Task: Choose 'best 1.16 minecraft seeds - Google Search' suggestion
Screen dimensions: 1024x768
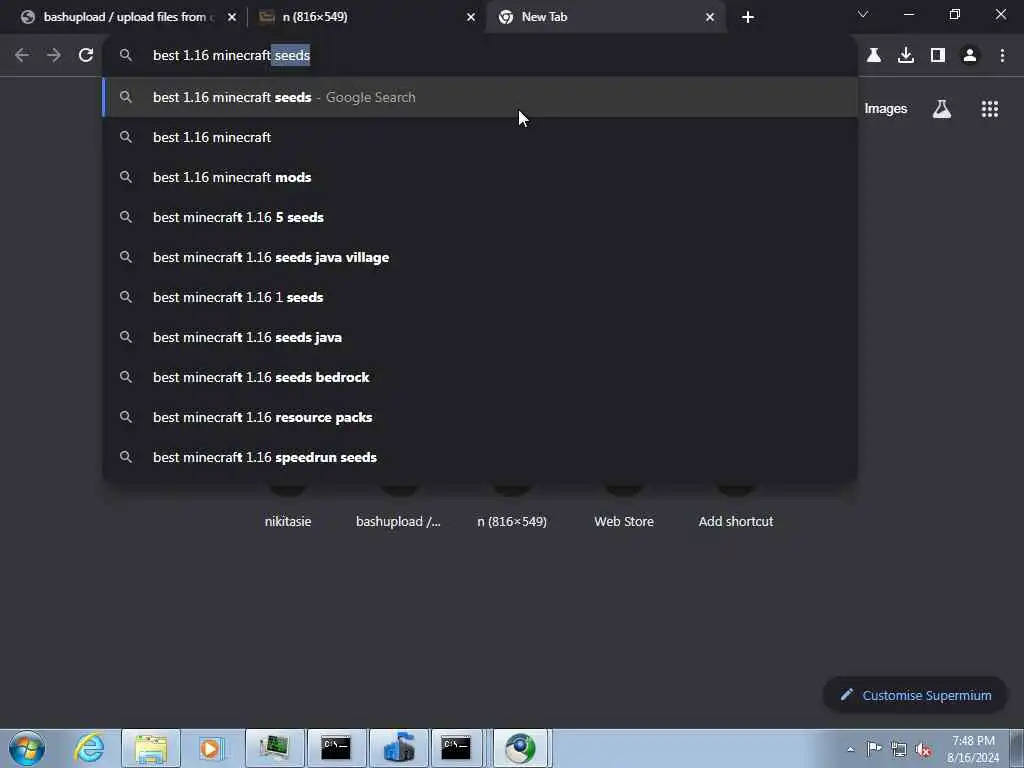Action: [480, 97]
